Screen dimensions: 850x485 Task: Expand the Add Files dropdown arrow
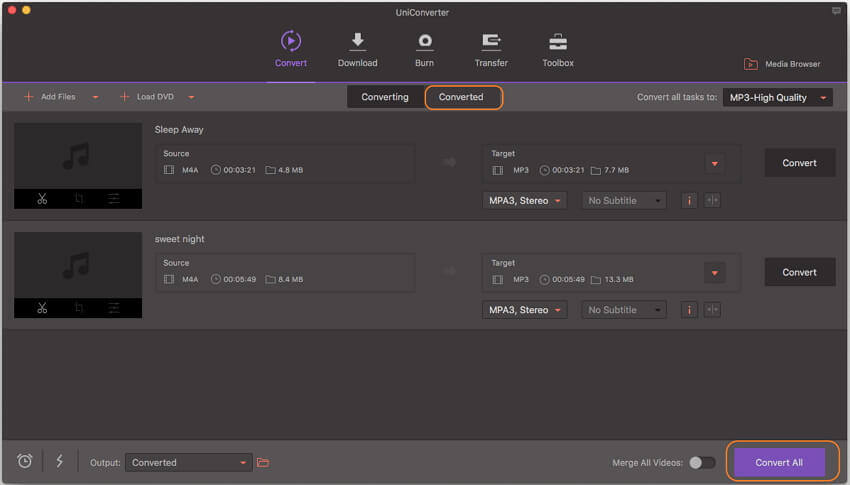click(95, 98)
